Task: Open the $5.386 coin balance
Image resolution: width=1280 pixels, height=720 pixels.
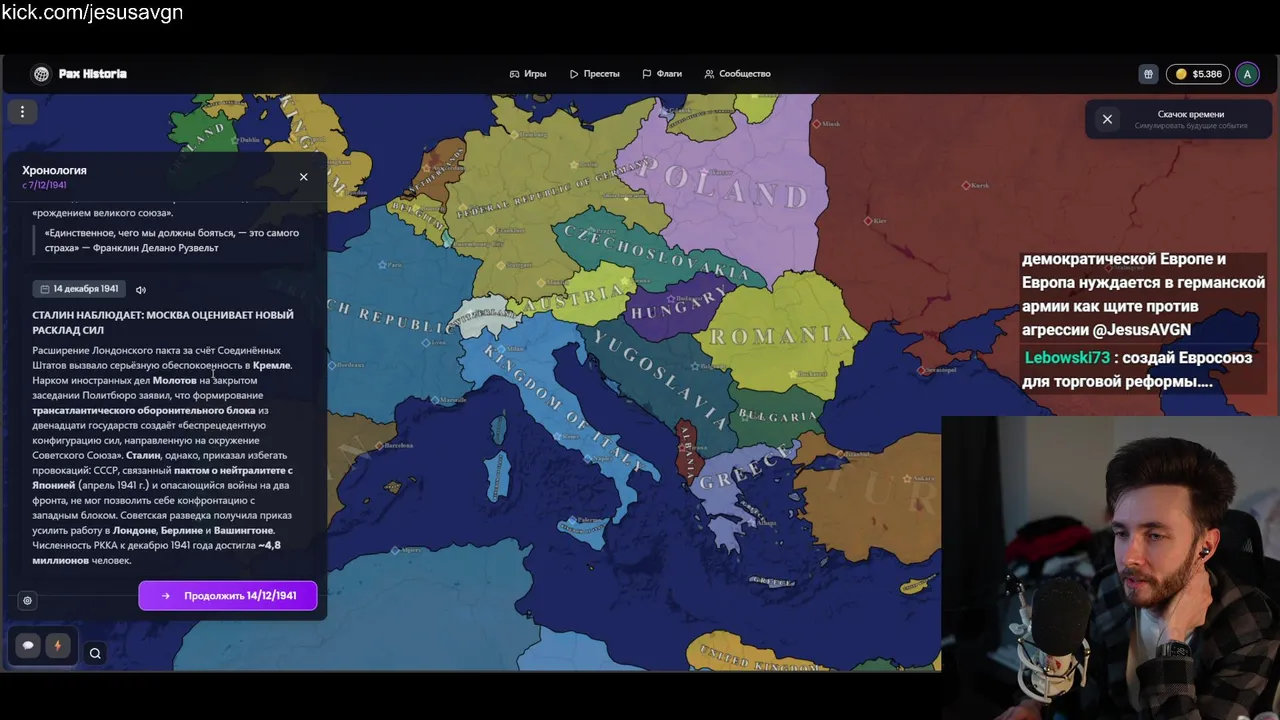Action: 1198,74
